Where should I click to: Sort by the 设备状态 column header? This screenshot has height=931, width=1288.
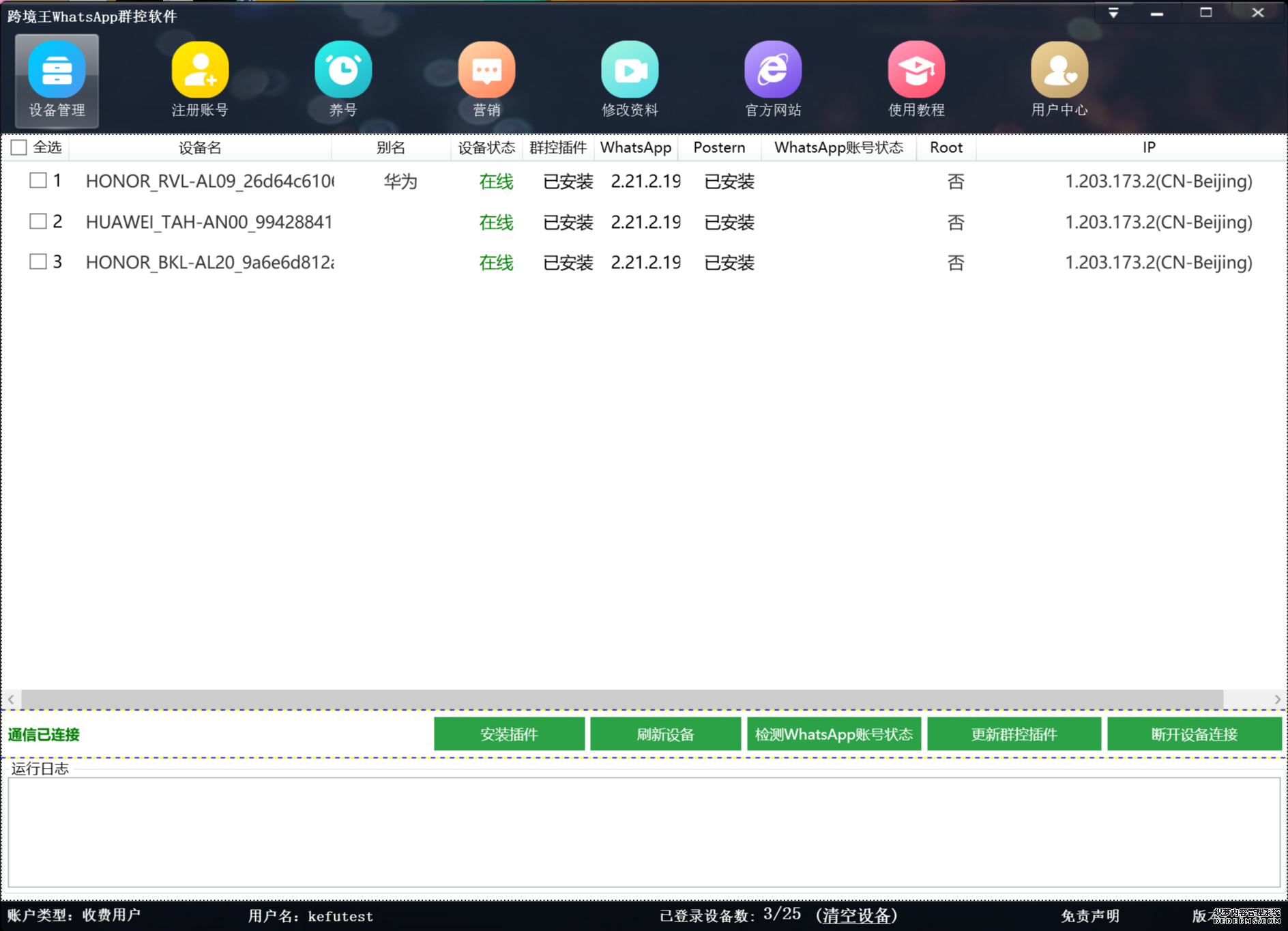(x=486, y=147)
